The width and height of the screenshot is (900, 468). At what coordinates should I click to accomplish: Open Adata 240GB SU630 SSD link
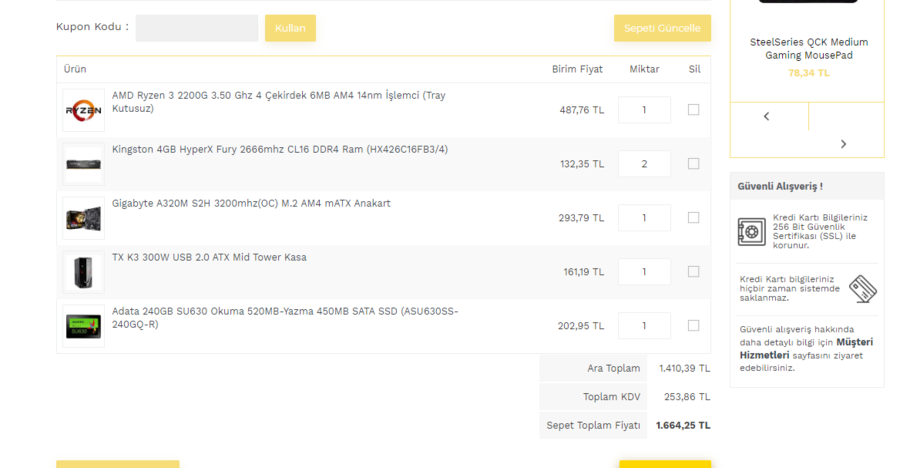(x=285, y=318)
